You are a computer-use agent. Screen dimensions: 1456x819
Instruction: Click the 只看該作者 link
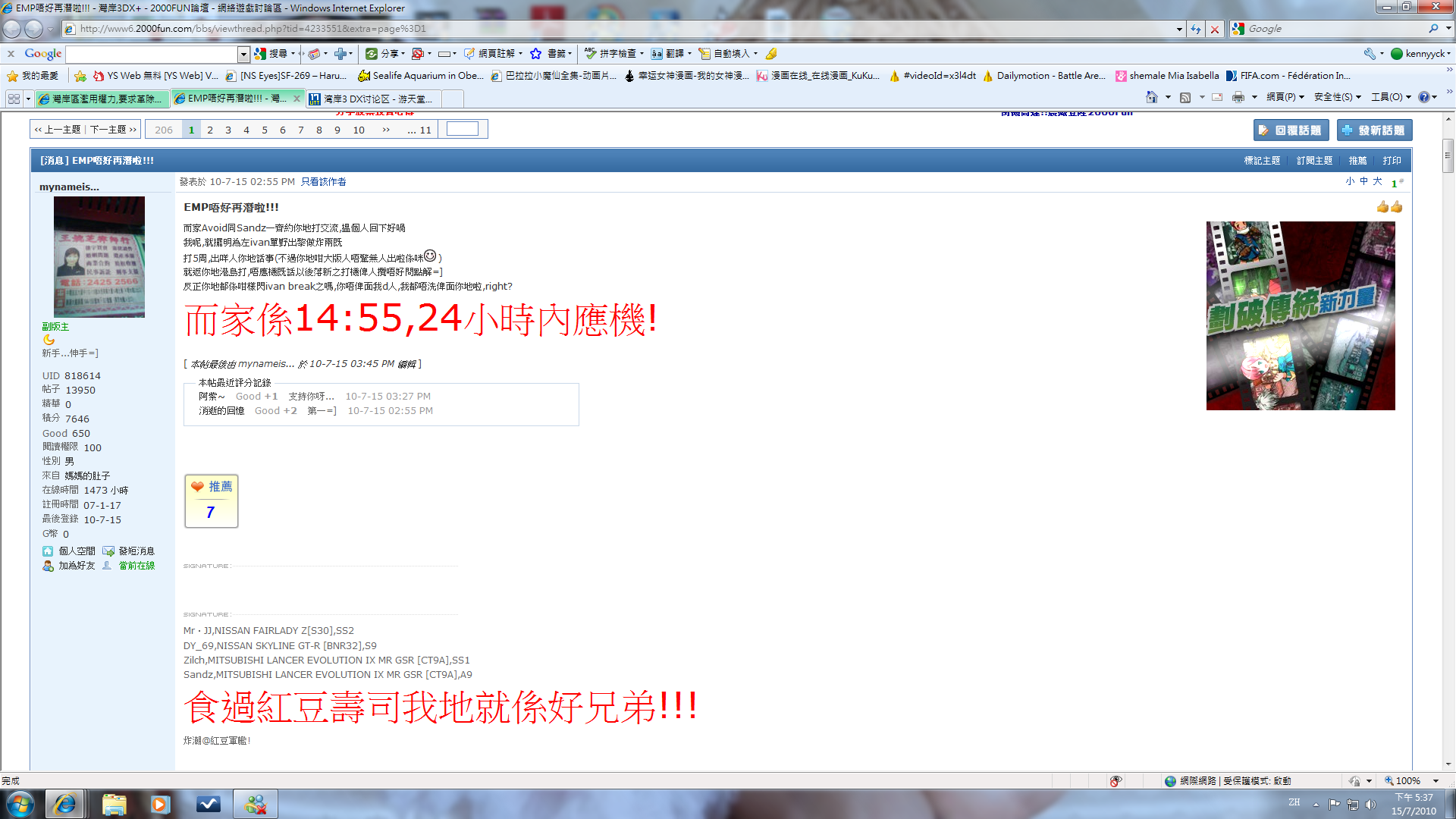coord(323,182)
